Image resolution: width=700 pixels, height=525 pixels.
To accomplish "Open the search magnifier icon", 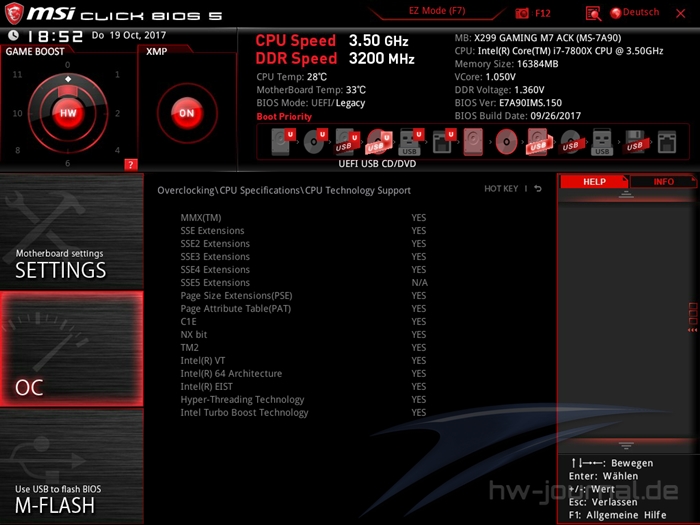I will click(x=593, y=13).
